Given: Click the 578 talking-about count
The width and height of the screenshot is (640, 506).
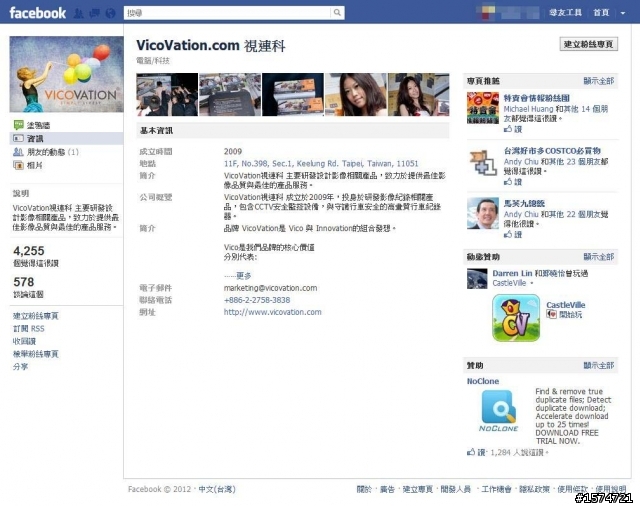Looking at the screenshot, I should tap(23, 282).
